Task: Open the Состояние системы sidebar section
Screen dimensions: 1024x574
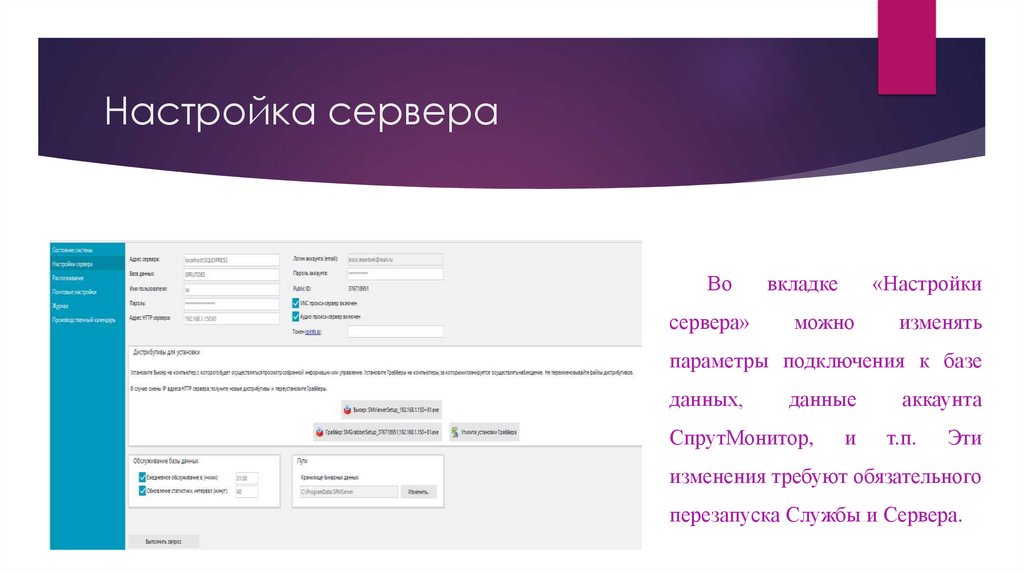Action: (x=72, y=250)
